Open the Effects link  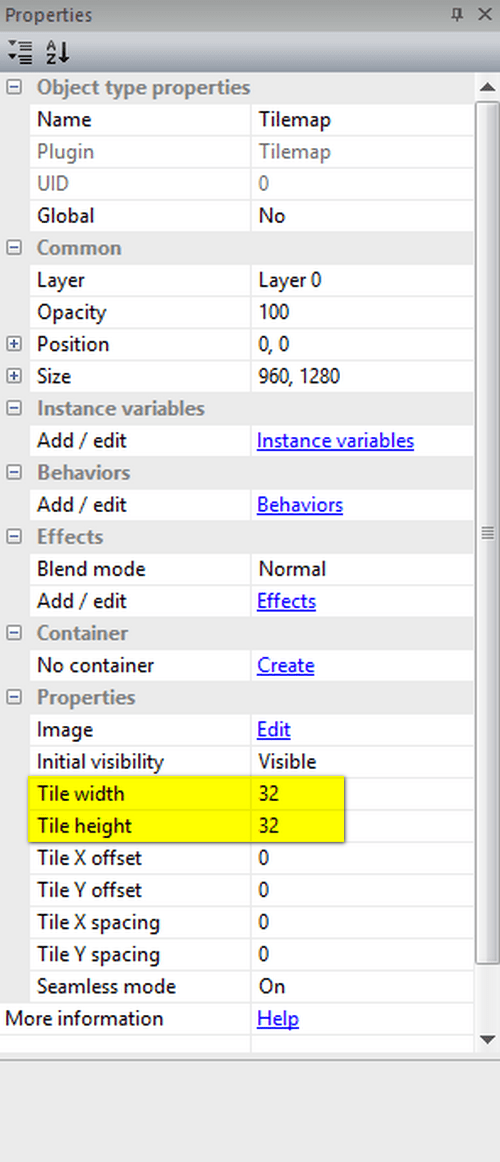(x=287, y=601)
